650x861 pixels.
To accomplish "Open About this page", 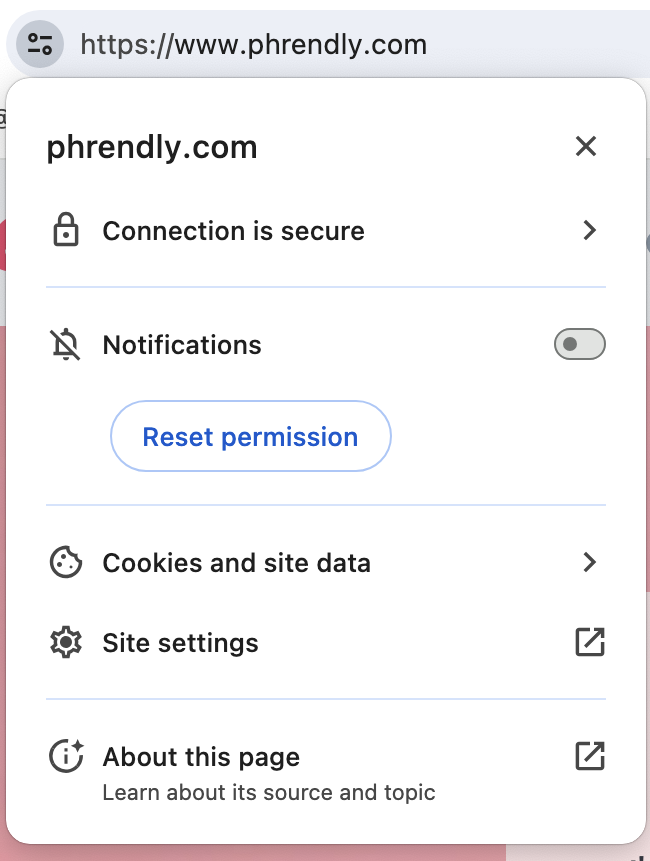I will [x=200, y=757].
